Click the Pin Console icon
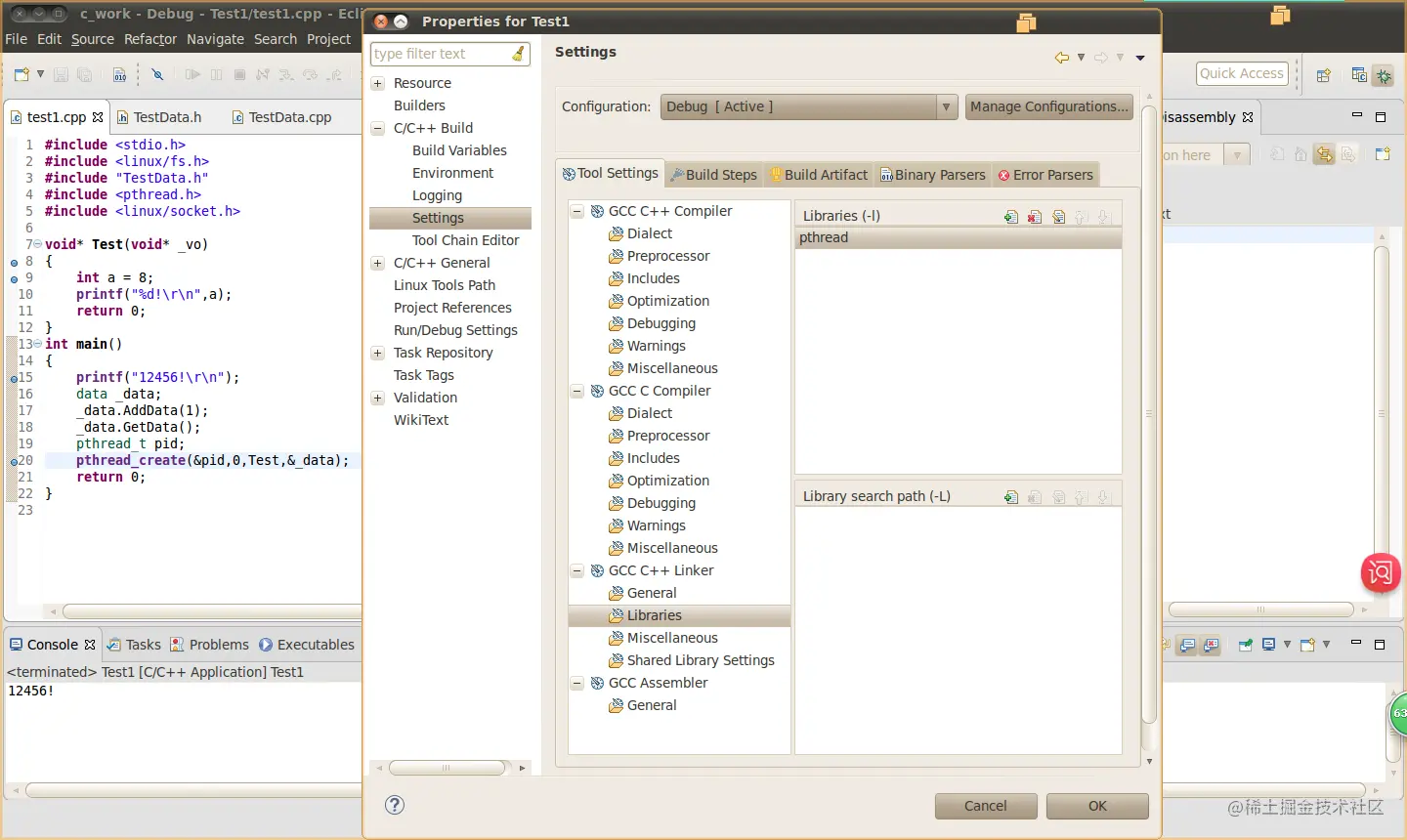 pyautogui.click(x=1246, y=645)
